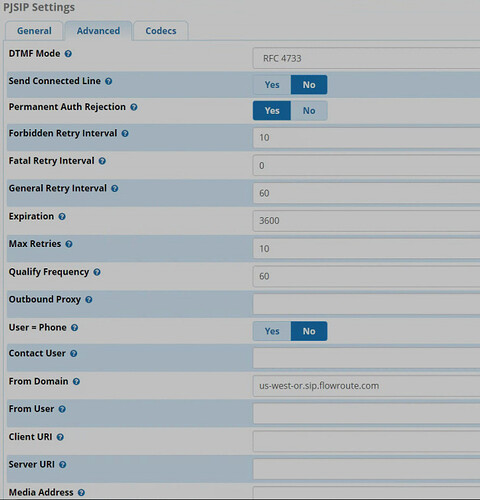Open Outbound Proxy help icon
The width and height of the screenshot is (480, 500).
(89, 299)
